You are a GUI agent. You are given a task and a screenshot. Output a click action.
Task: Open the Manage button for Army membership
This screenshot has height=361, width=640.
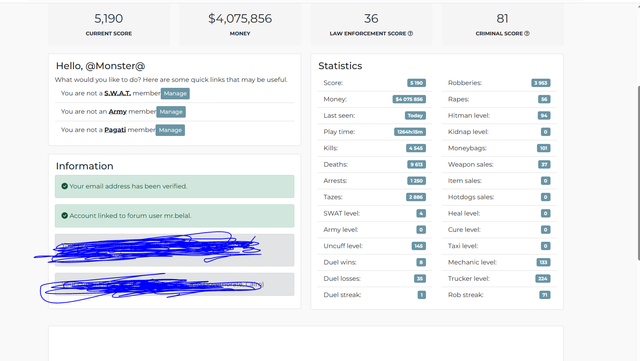click(171, 112)
